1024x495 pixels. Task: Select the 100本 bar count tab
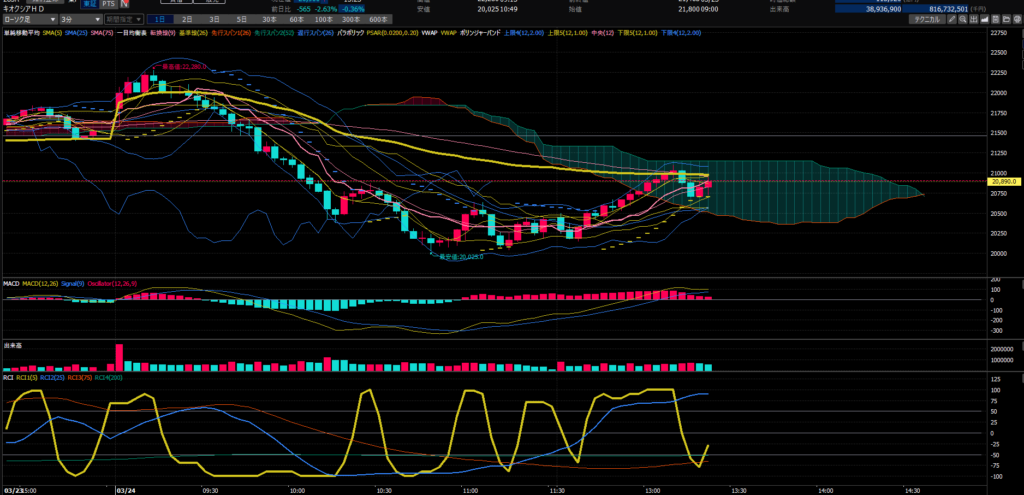pos(322,19)
